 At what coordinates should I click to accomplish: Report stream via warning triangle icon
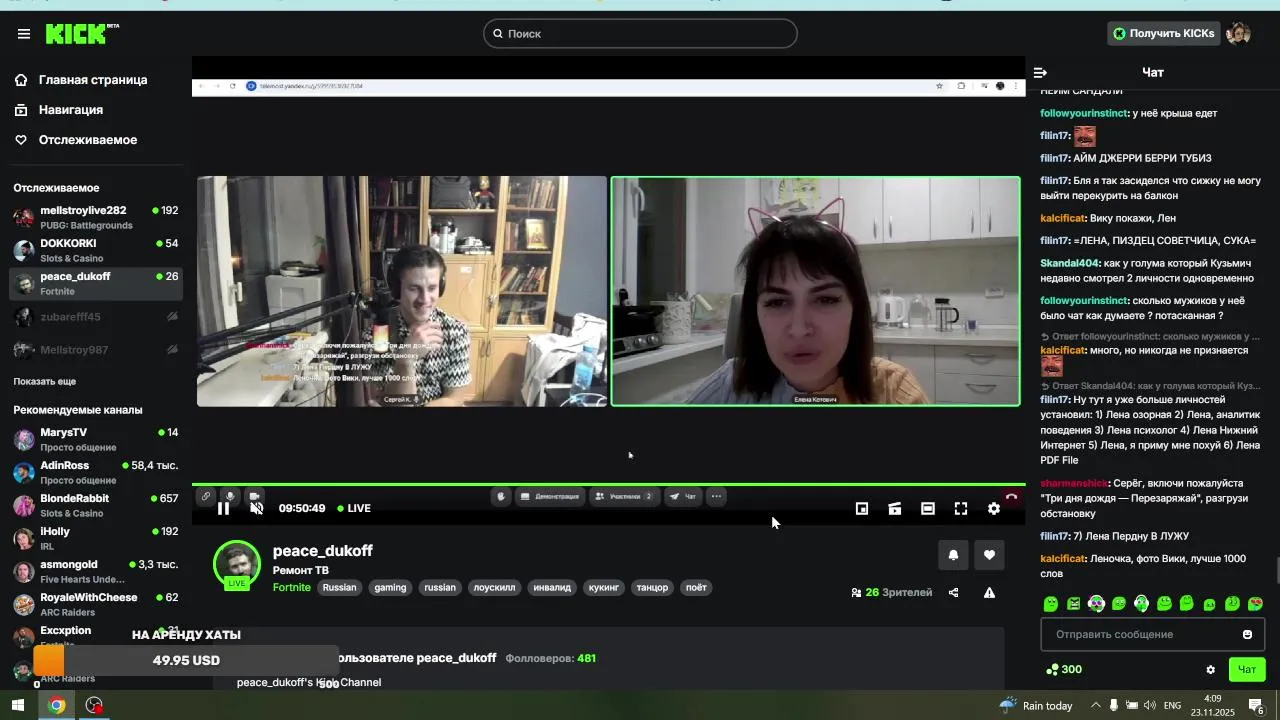coord(989,592)
